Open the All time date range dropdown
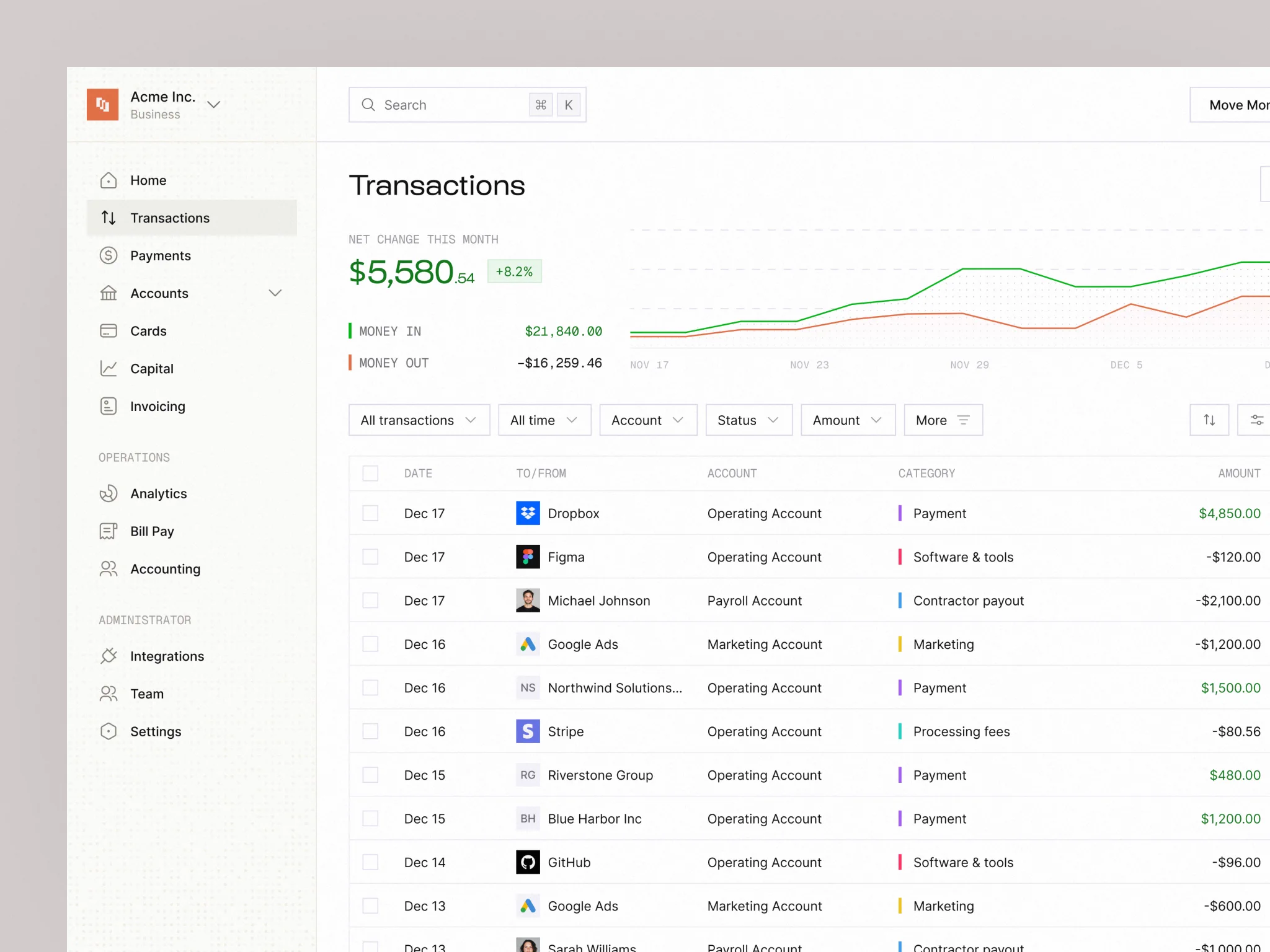The height and width of the screenshot is (952, 1270). click(544, 420)
